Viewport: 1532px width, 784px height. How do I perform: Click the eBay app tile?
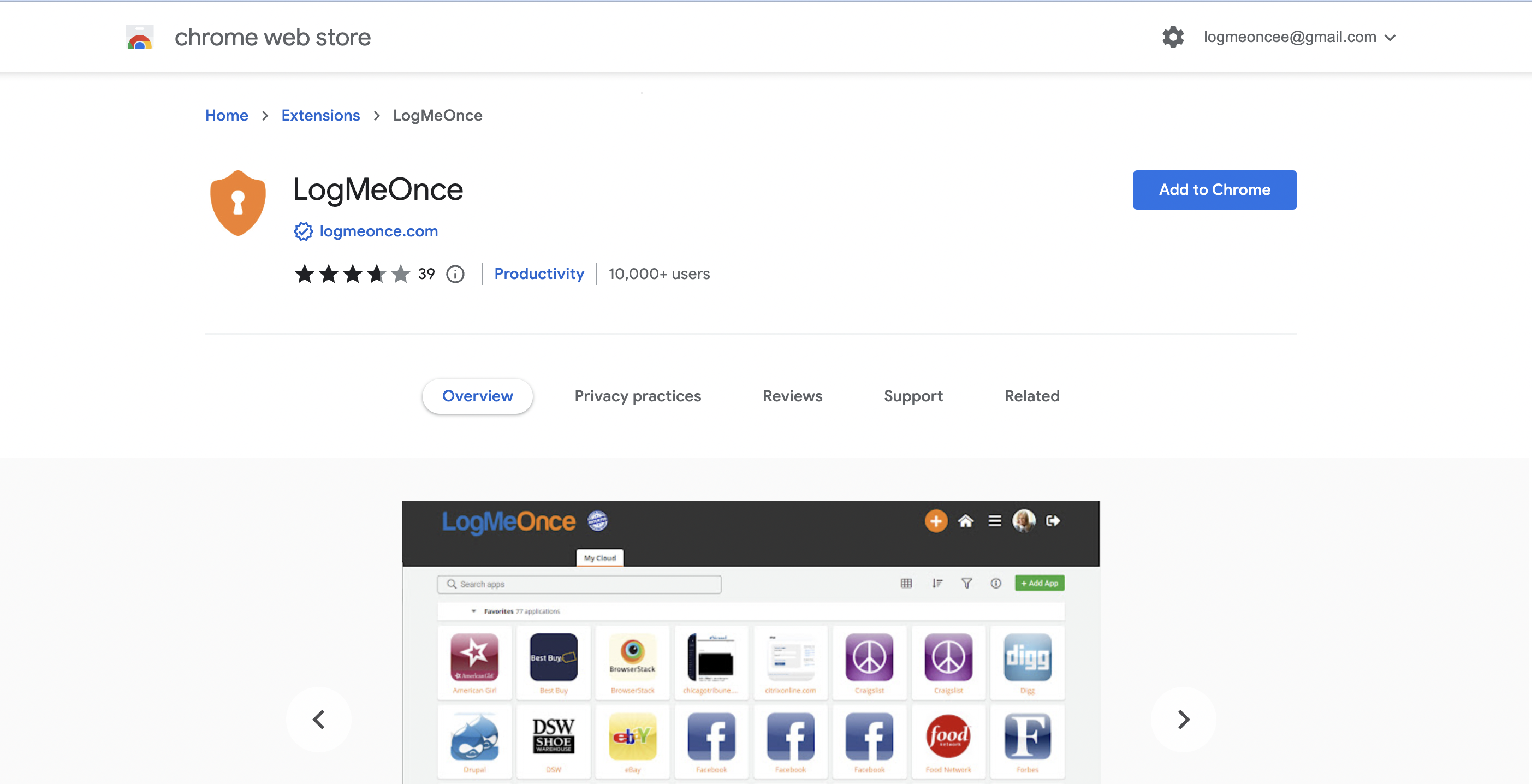point(632,742)
